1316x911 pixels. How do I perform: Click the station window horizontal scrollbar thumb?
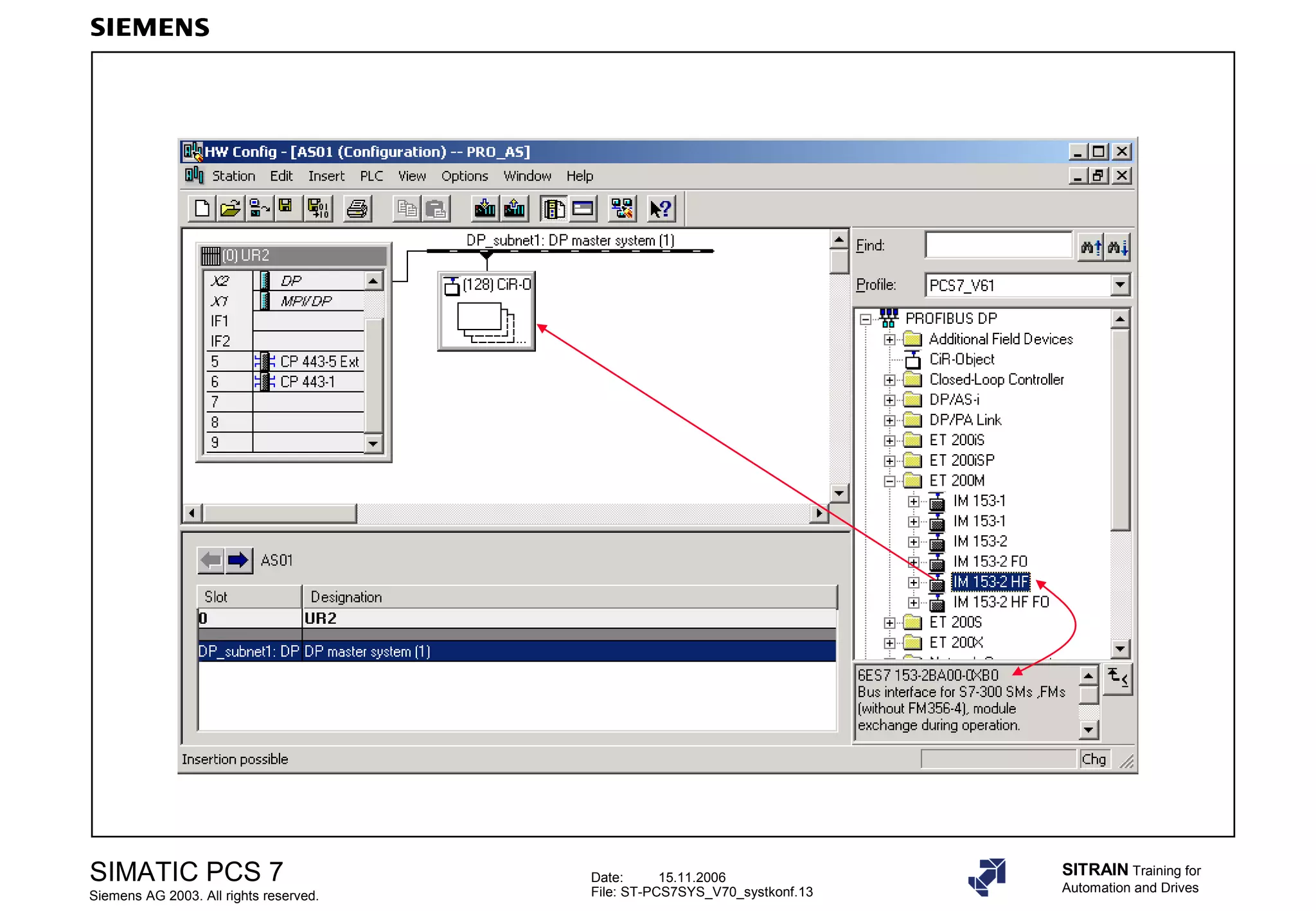click(x=280, y=513)
